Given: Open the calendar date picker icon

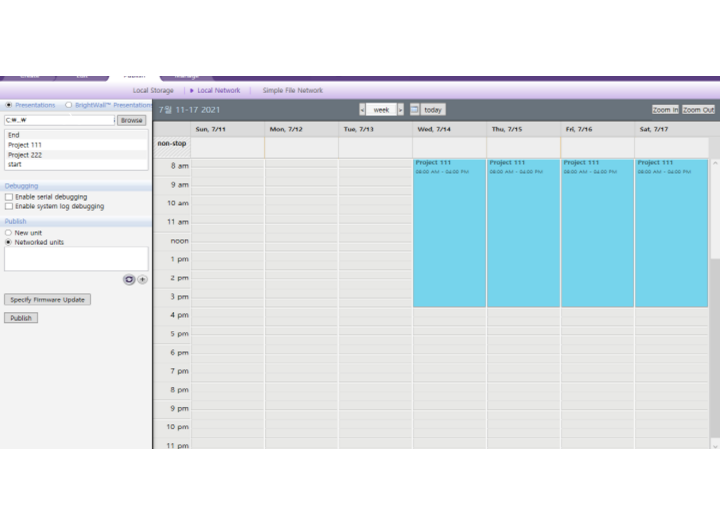Looking at the screenshot, I should [414, 110].
